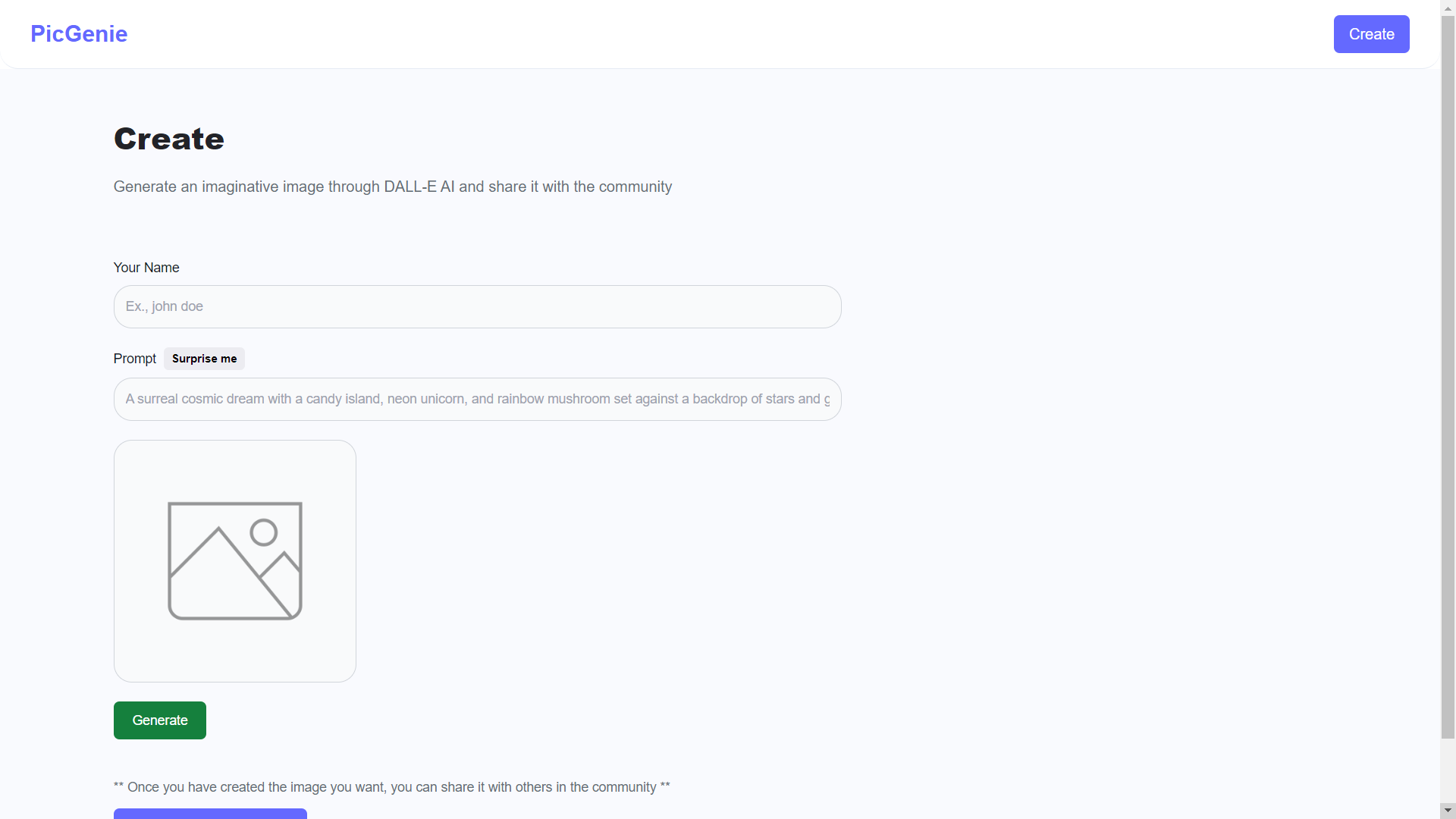Screen dimensions: 1456x819
Task: Click the purple button below the share note
Action: click(x=210, y=814)
